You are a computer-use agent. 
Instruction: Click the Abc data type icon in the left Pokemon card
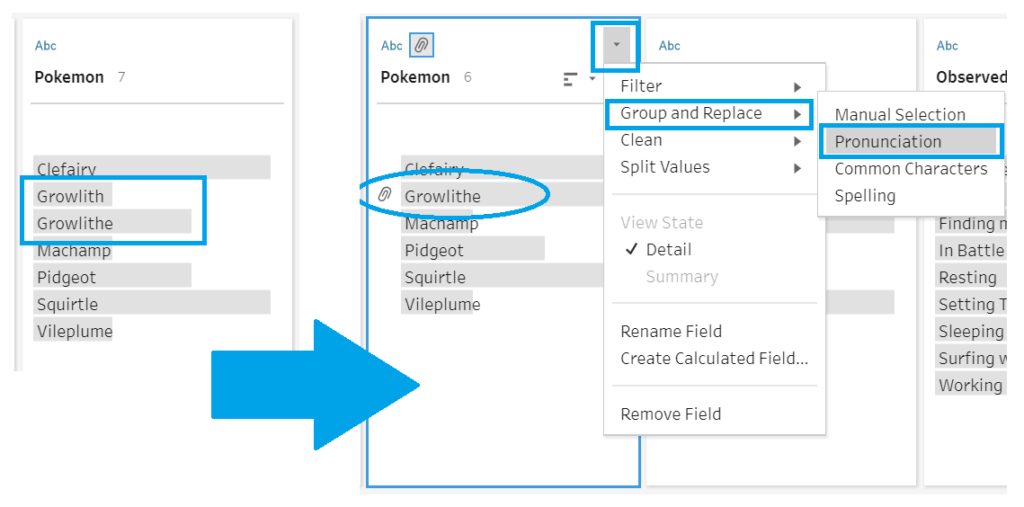[x=46, y=45]
